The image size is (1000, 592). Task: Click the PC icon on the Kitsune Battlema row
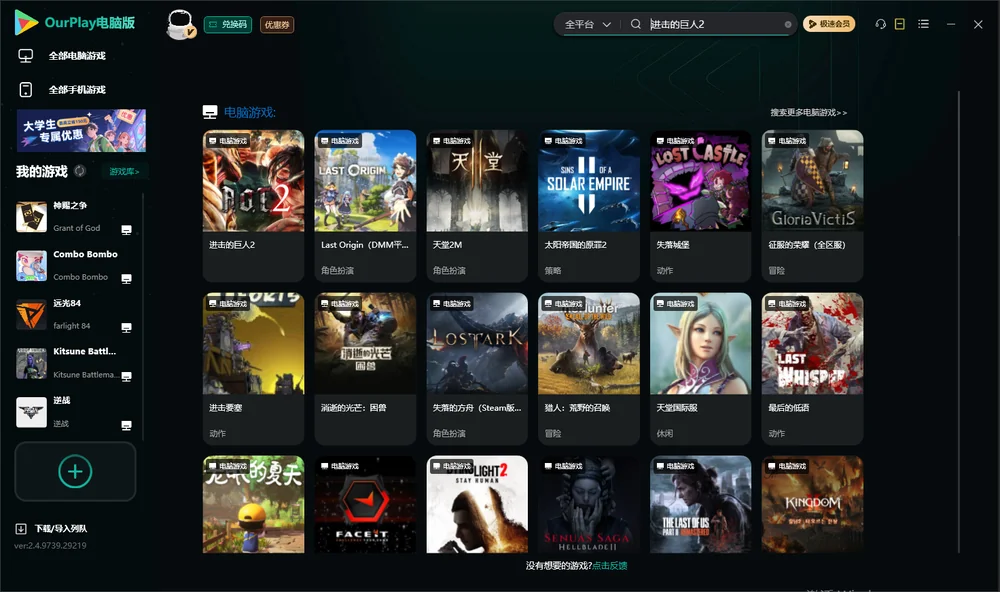(126, 376)
